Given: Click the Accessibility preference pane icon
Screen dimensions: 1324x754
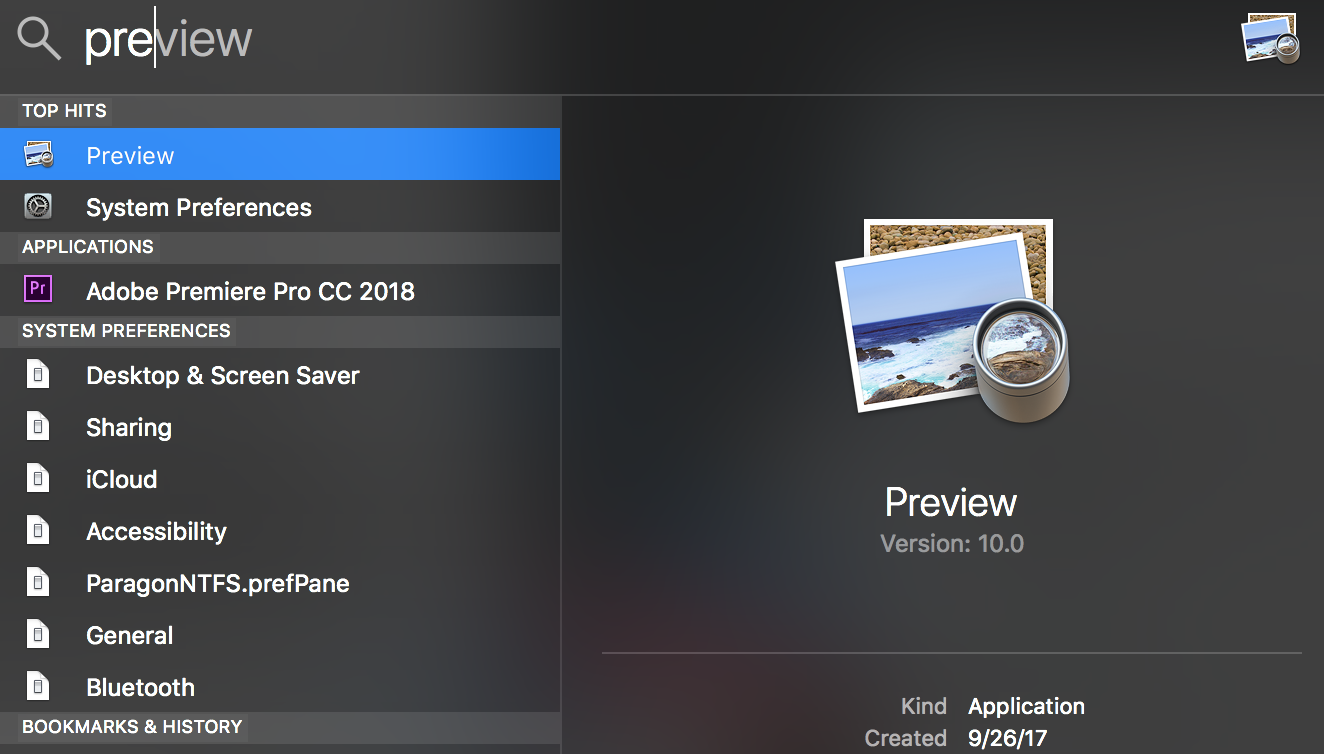Looking at the screenshot, I should (38, 531).
